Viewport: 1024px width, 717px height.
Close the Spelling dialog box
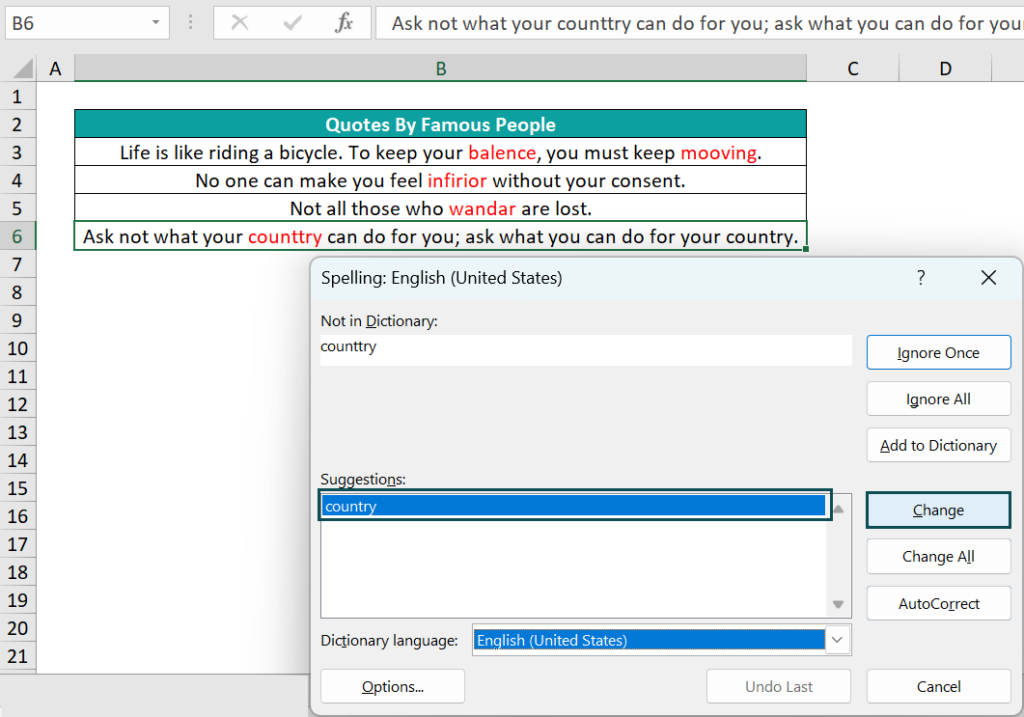pos(988,278)
